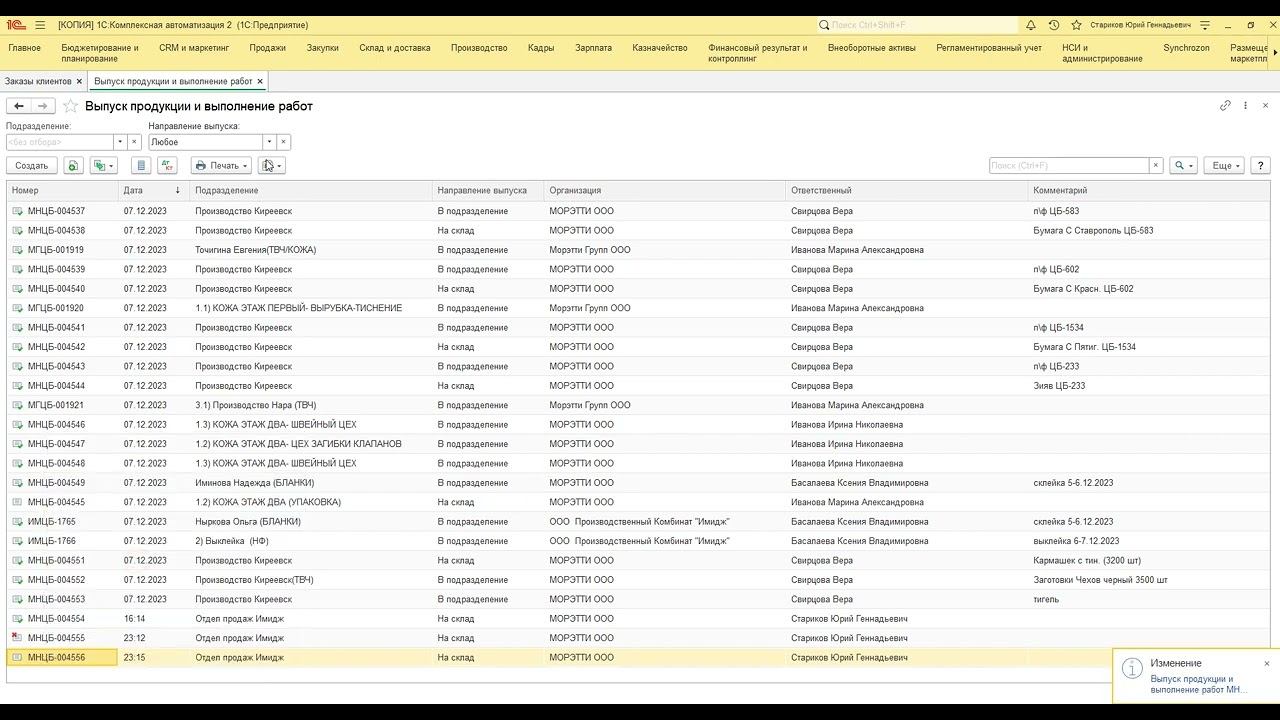Open the Склад и доставка section

click(395, 48)
